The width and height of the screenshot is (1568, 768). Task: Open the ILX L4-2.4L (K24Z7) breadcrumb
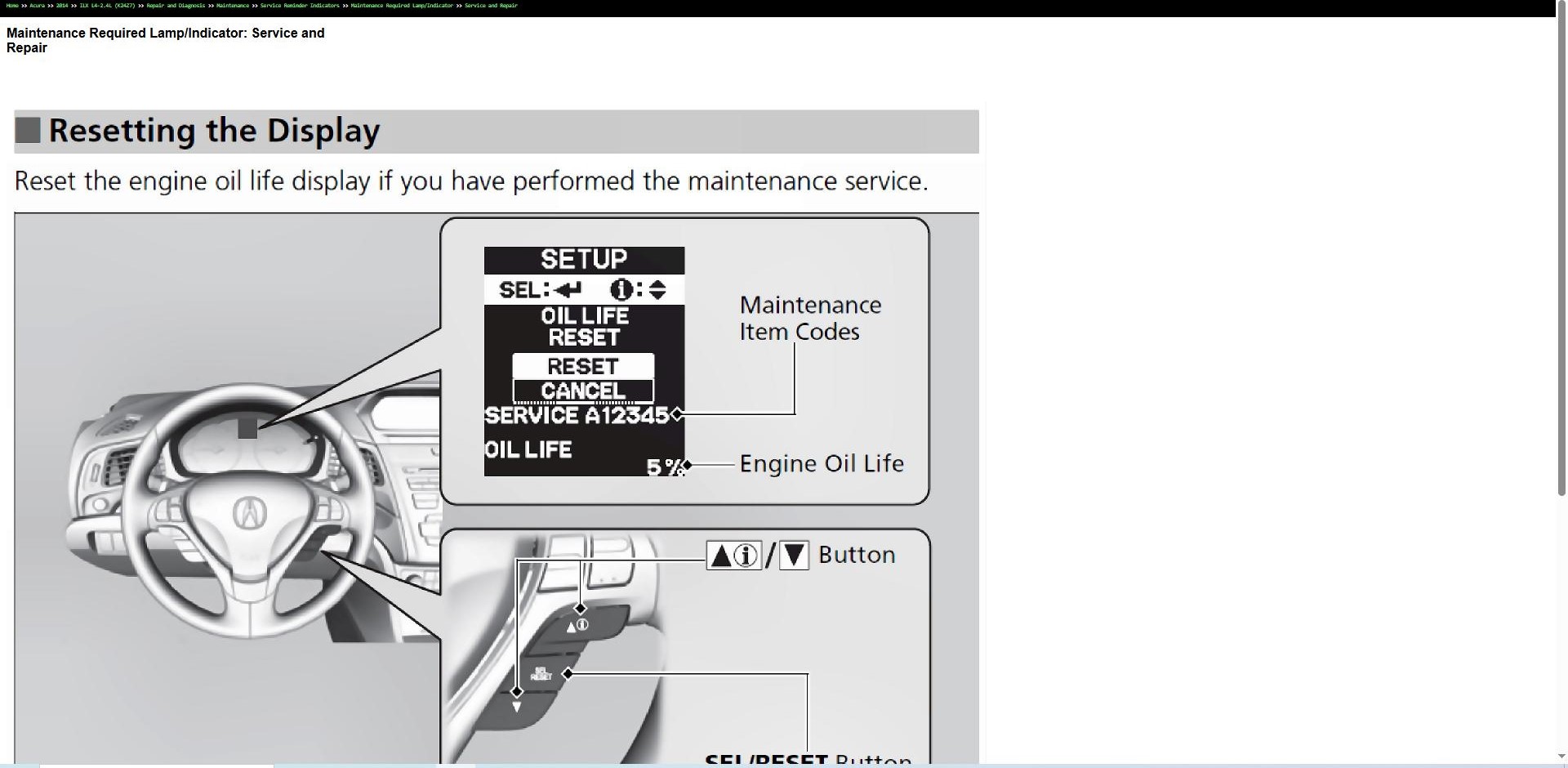(107, 6)
